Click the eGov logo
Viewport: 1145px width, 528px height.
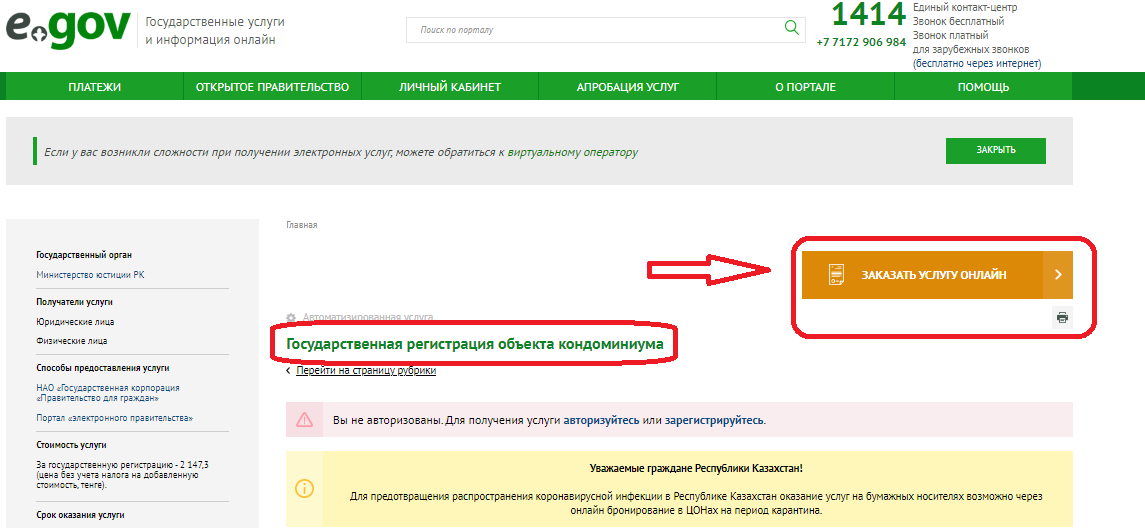coord(68,29)
